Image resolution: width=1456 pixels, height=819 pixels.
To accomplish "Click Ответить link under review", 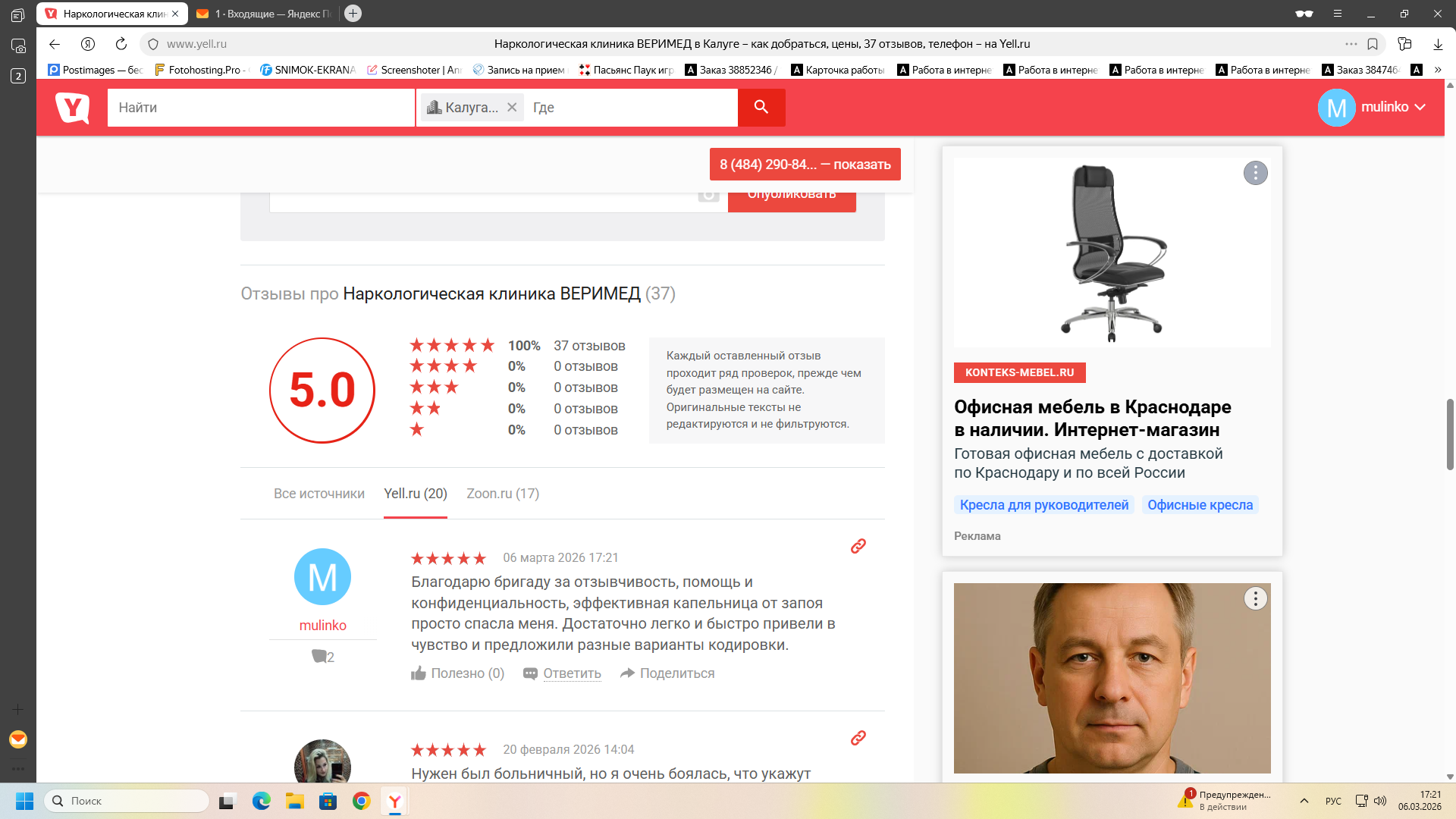I will click(x=572, y=673).
